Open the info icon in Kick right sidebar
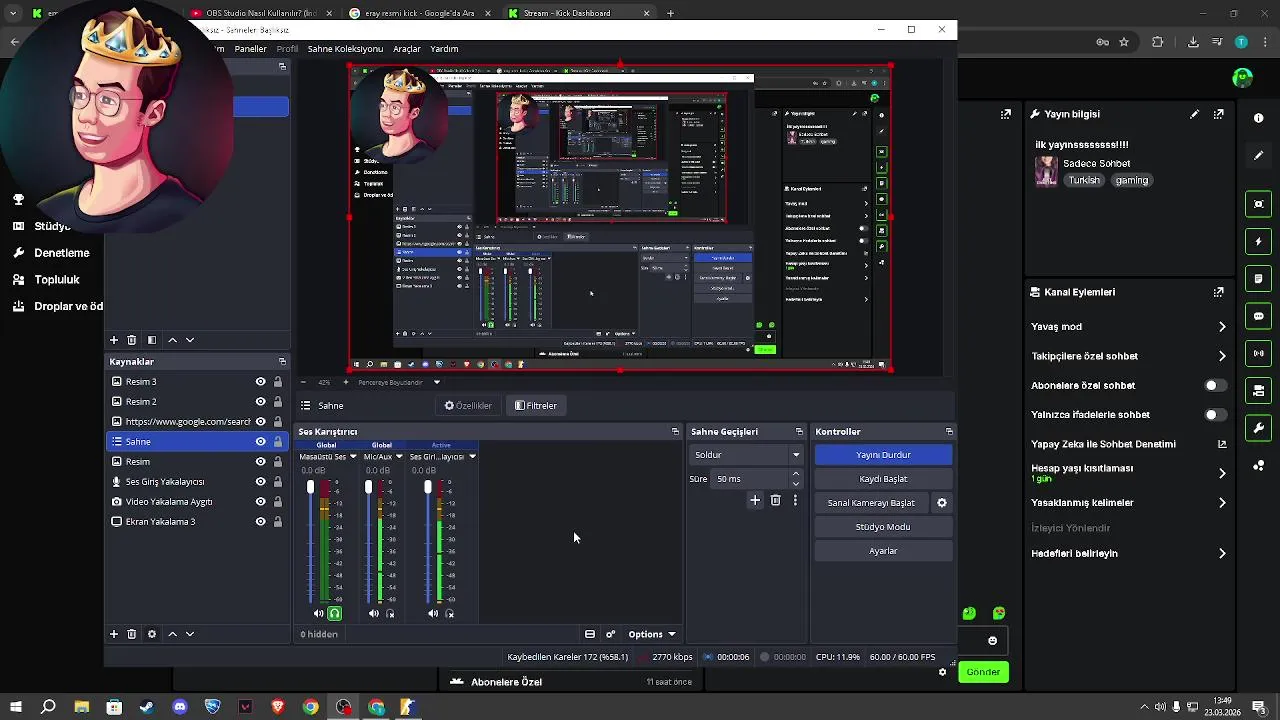This screenshot has width=1280, height=720. coord(1259,118)
